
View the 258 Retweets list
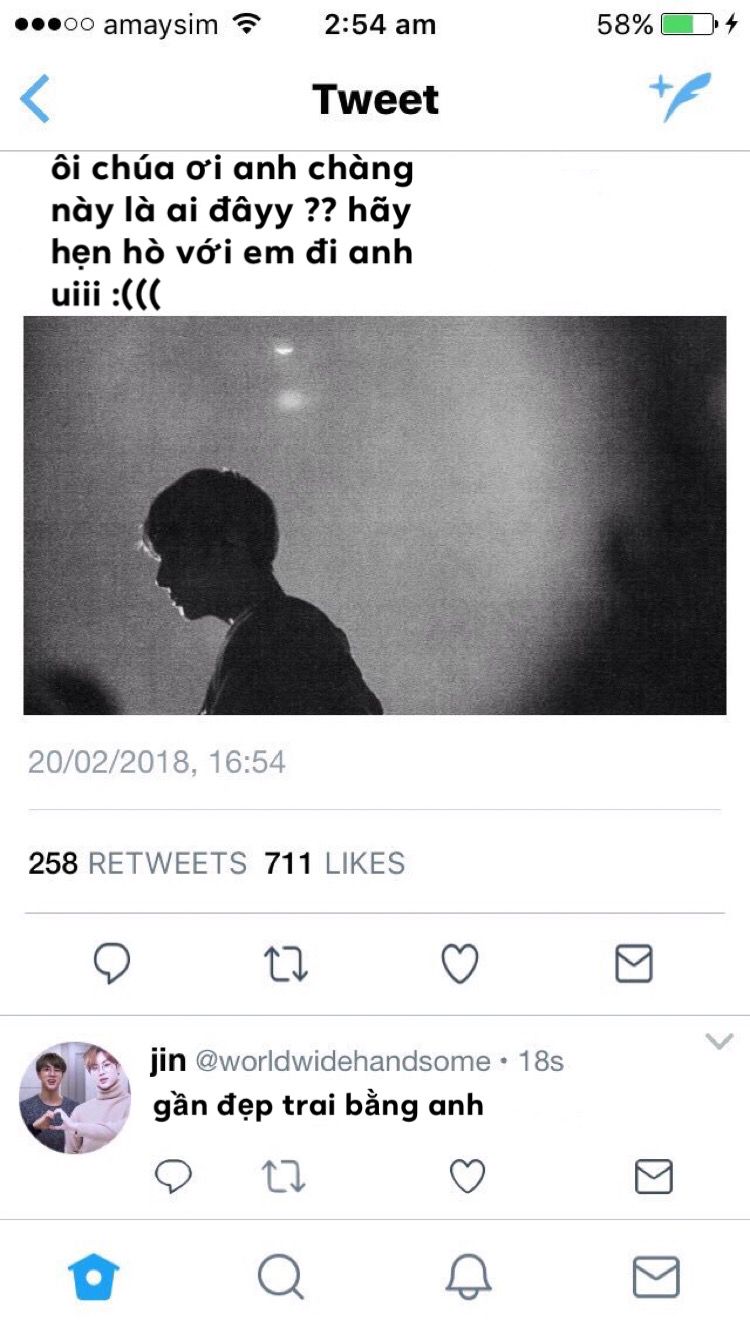137,863
